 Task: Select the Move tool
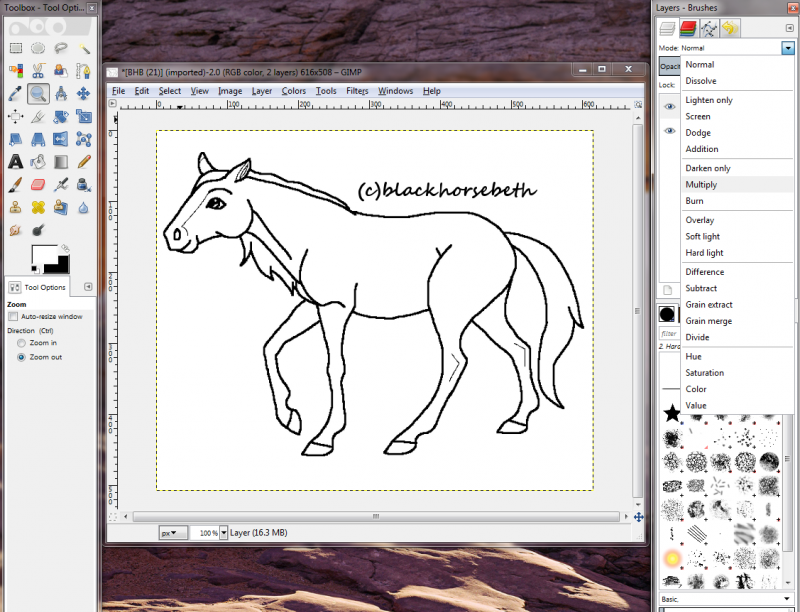[84, 94]
